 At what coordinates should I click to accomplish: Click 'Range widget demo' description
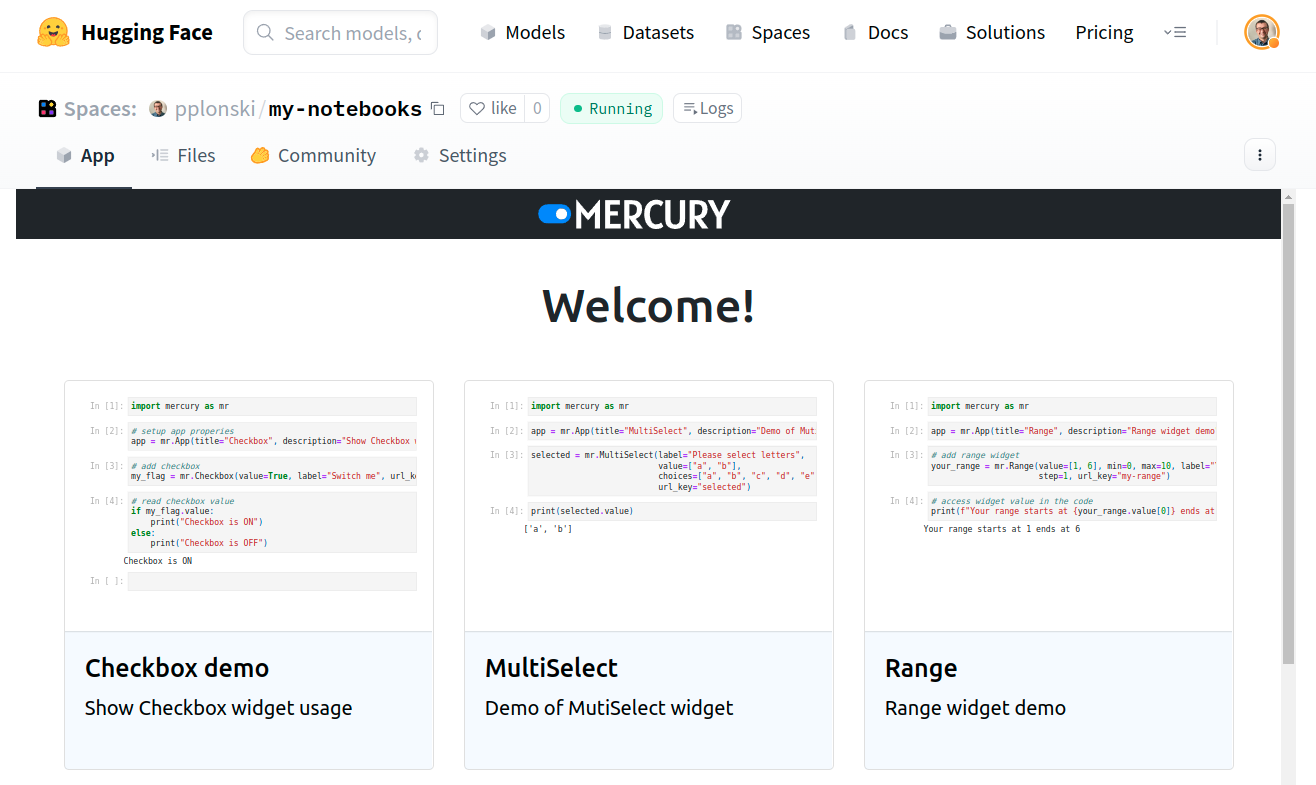coord(975,708)
